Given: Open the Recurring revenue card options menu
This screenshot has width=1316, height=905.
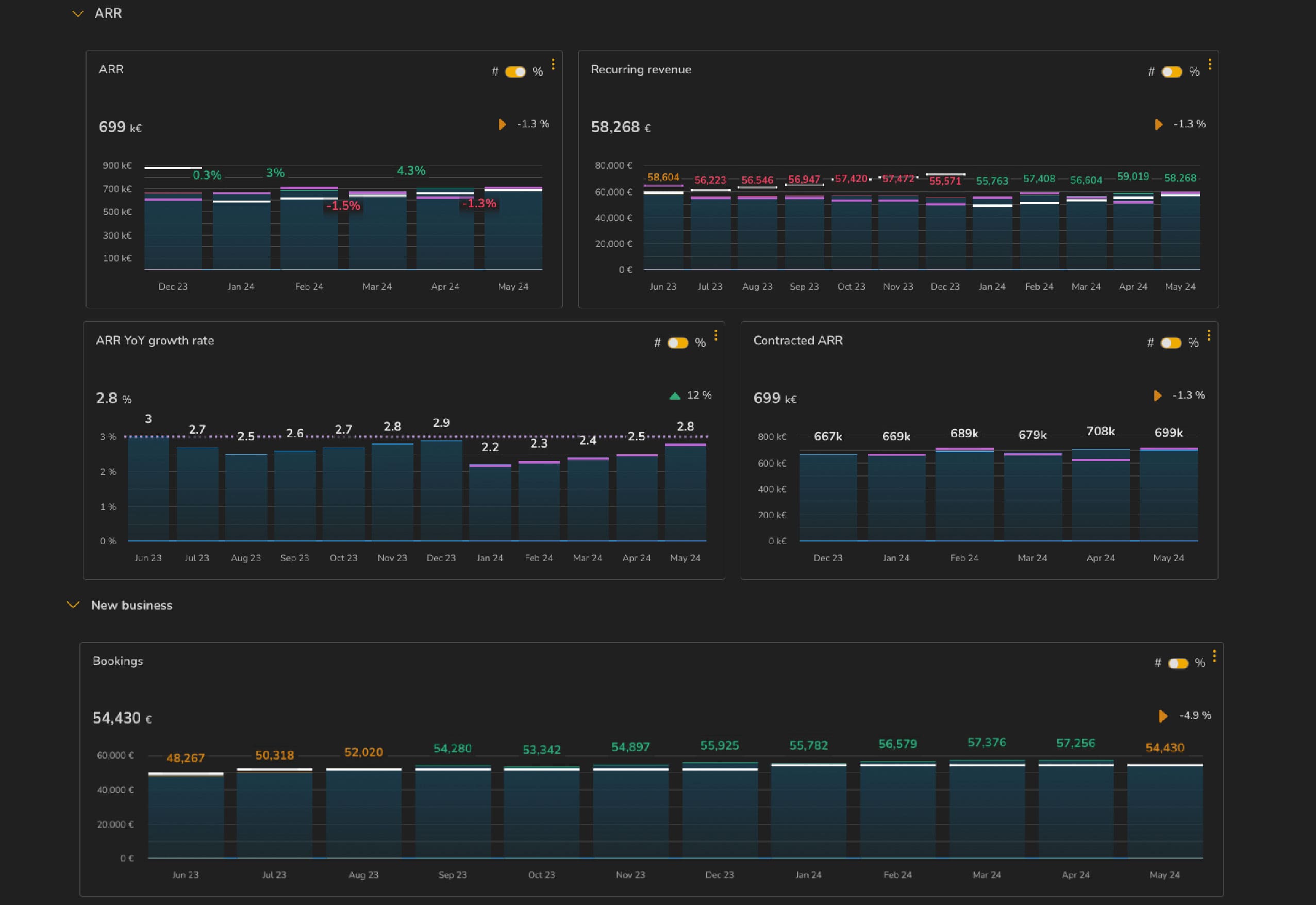Looking at the screenshot, I should 1210,64.
